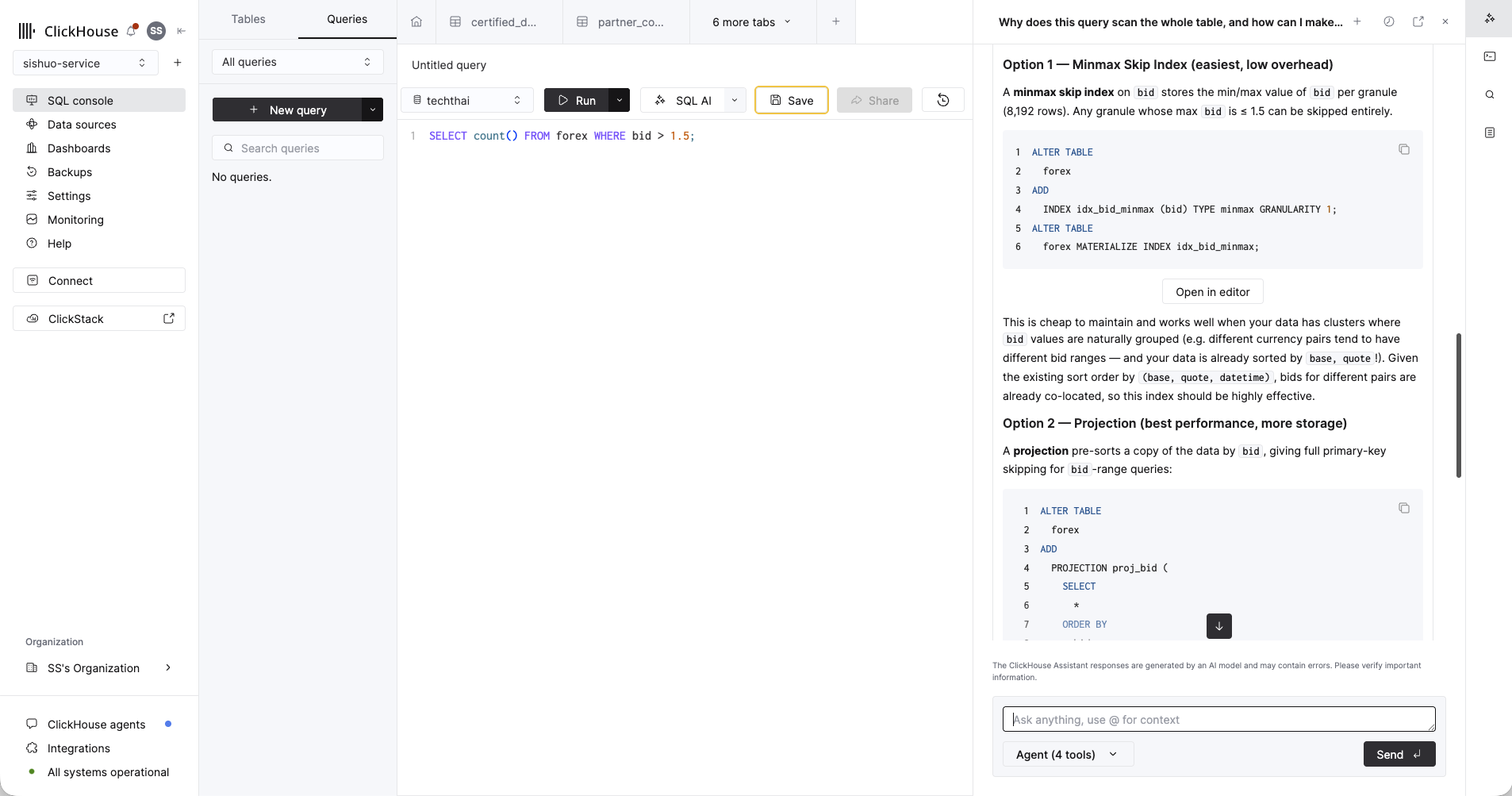Close the assistant panel
The width and height of the screenshot is (1512, 796).
(1445, 21)
